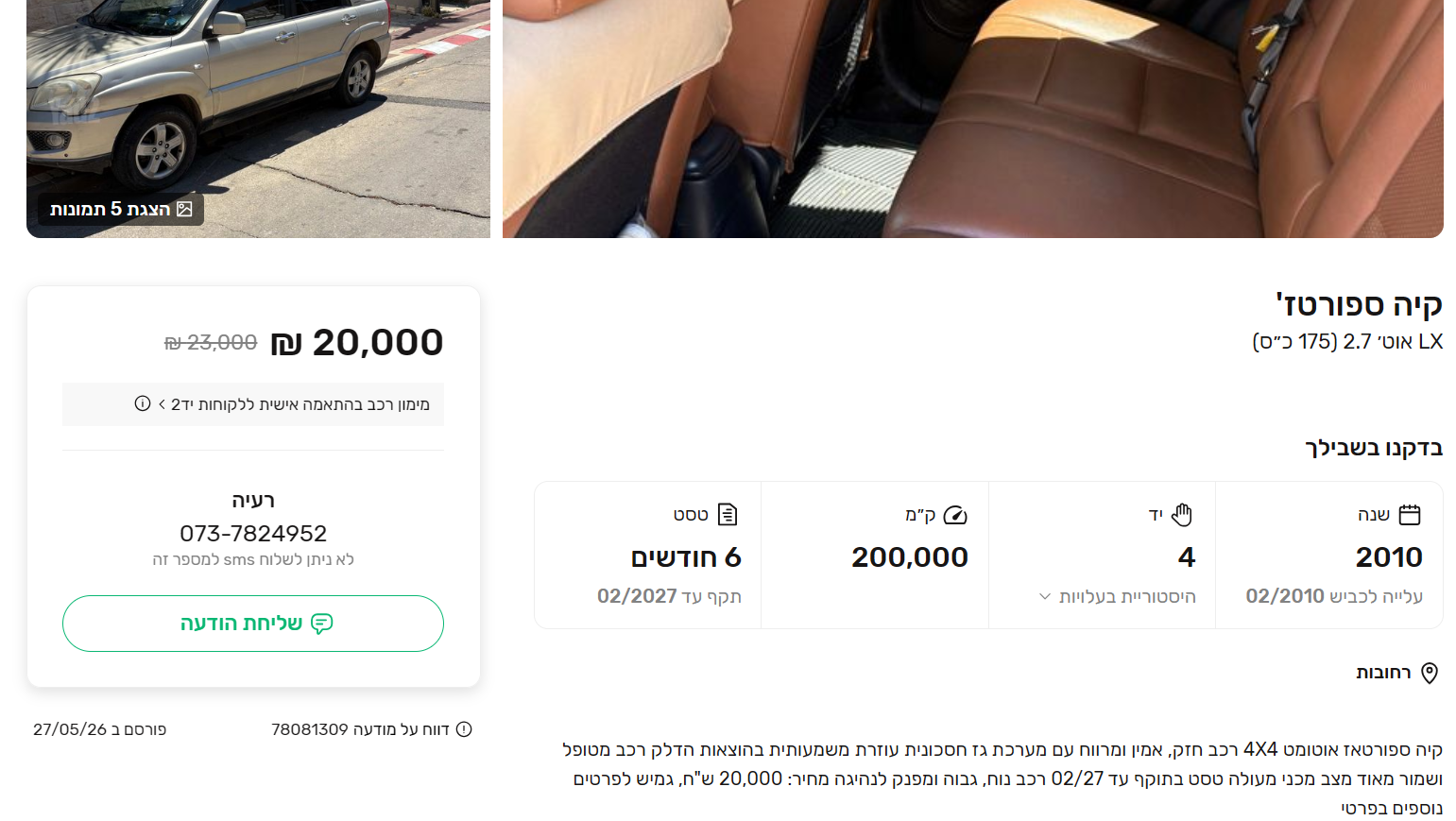Click the location pin icon by רחובות
This screenshot has width=1456, height=821.
pyautogui.click(x=1430, y=673)
